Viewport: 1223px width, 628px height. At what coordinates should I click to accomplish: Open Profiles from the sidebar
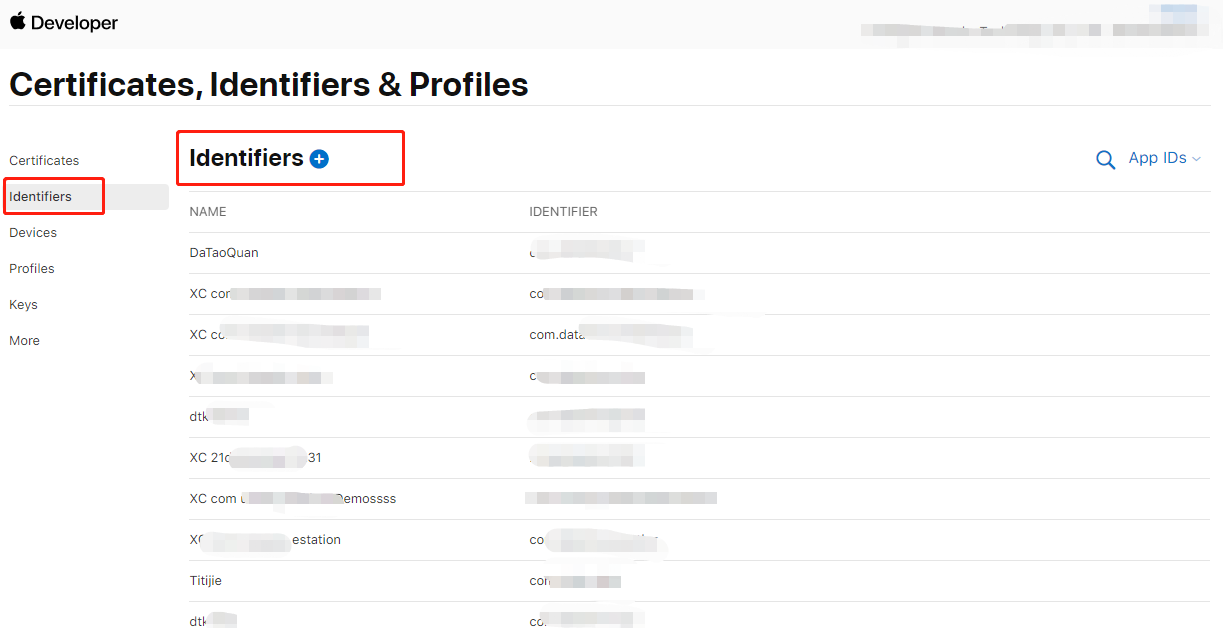coord(32,268)
